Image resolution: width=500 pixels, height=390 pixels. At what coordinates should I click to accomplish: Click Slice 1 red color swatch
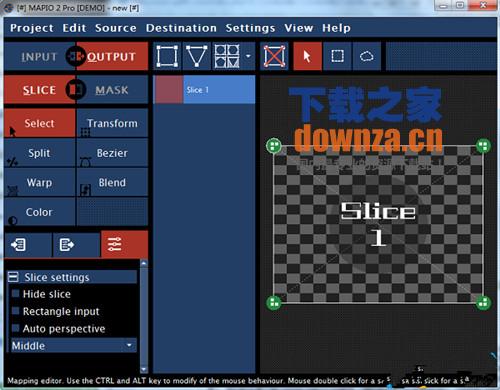[x=169, y=90]
